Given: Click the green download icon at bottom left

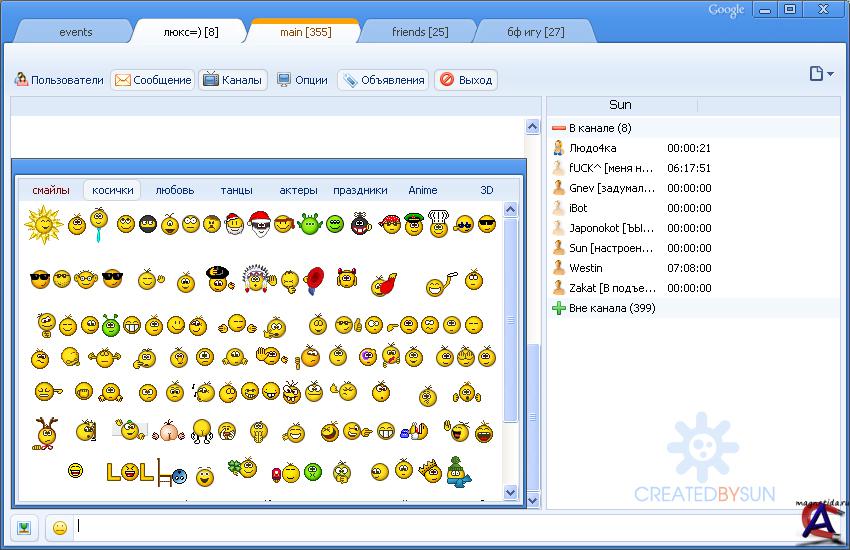Looking at the screenshot, I should point(25,528).
